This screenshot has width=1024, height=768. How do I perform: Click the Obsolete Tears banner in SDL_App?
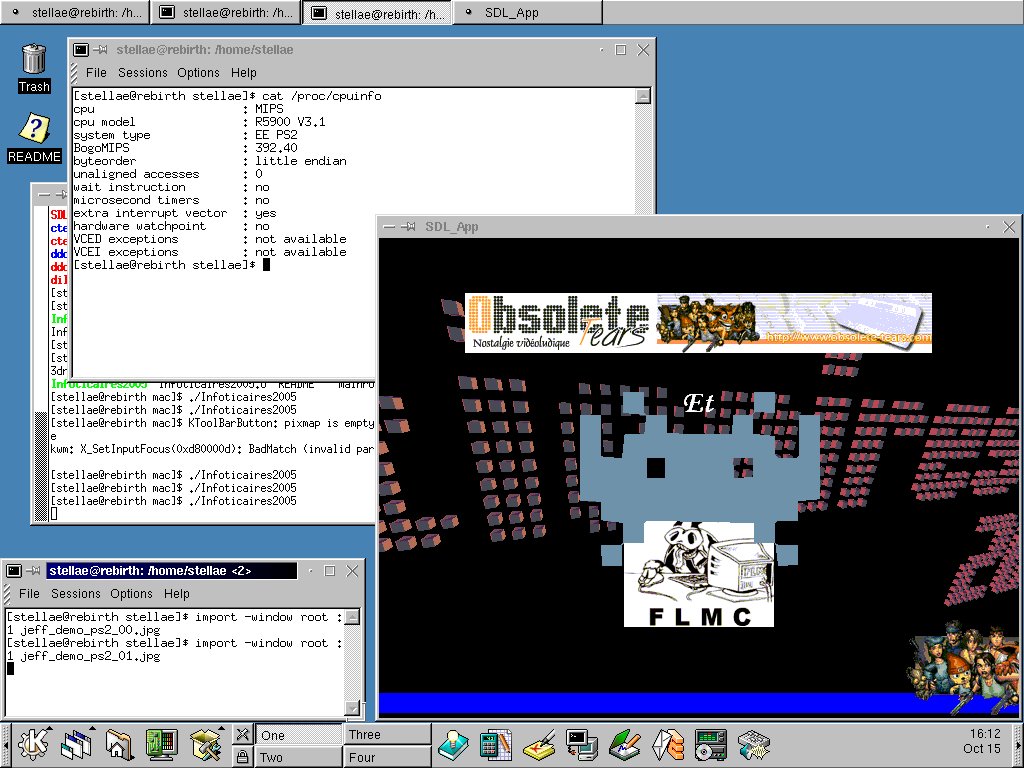[698, 323]
